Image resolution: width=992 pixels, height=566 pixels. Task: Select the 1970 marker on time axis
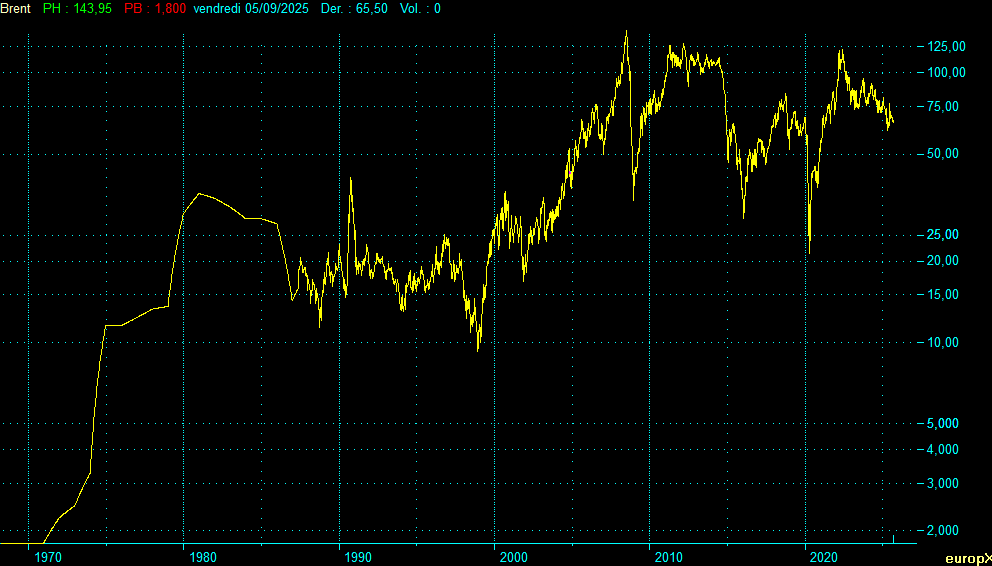click(46, 556)
